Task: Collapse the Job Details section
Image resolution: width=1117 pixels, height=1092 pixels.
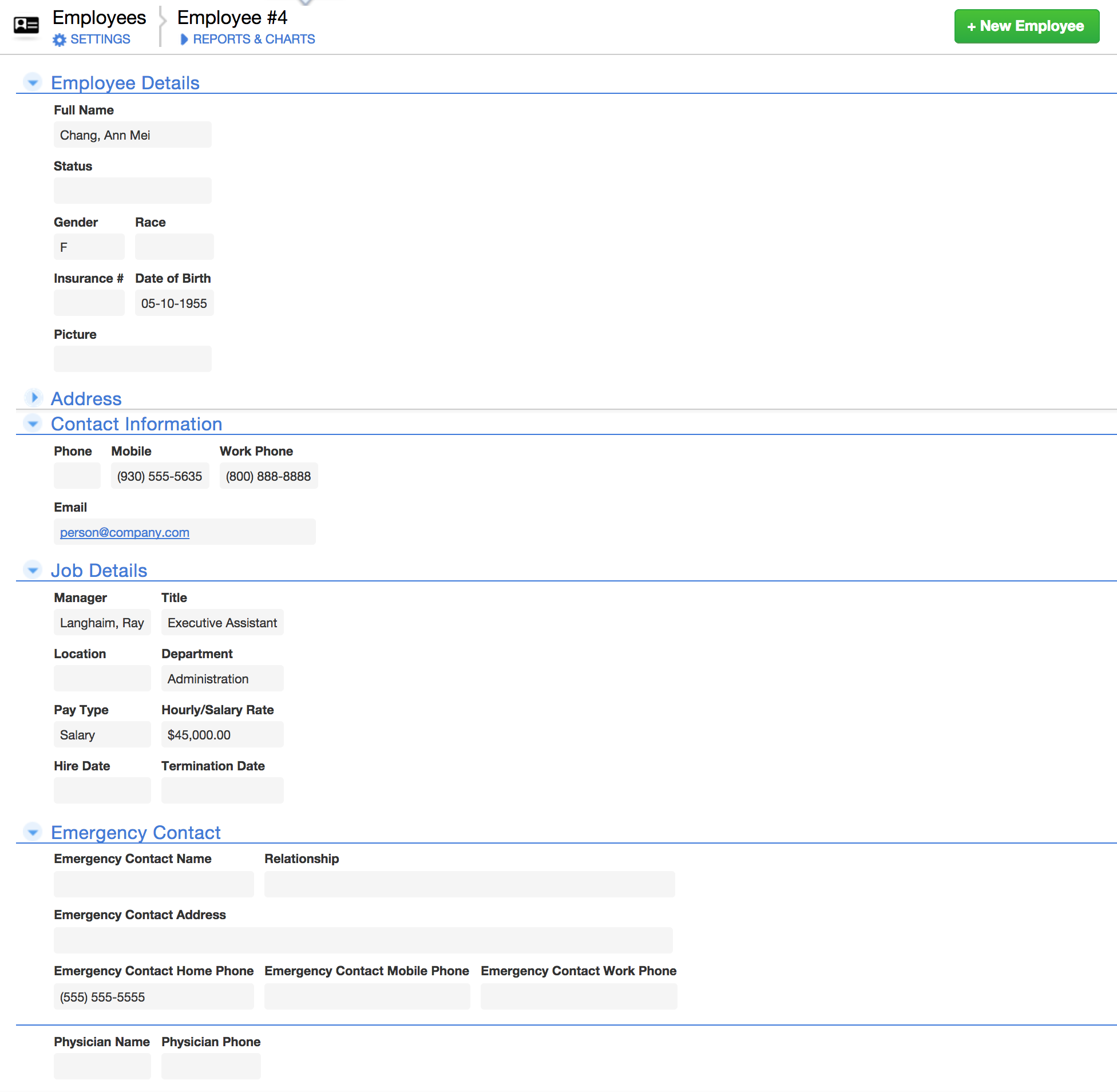Action: coord(33,569)
